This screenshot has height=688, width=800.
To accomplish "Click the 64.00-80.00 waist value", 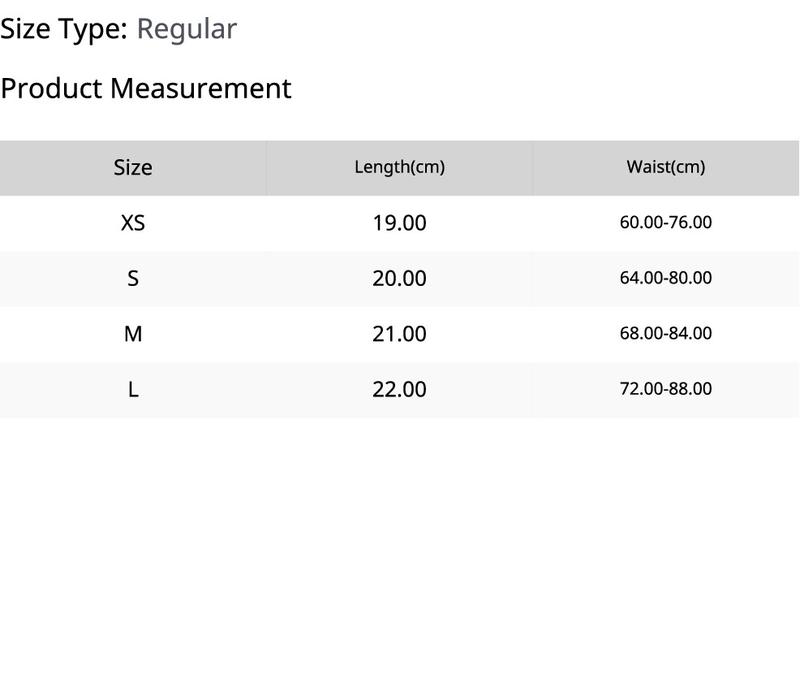I will coord(666,278).
